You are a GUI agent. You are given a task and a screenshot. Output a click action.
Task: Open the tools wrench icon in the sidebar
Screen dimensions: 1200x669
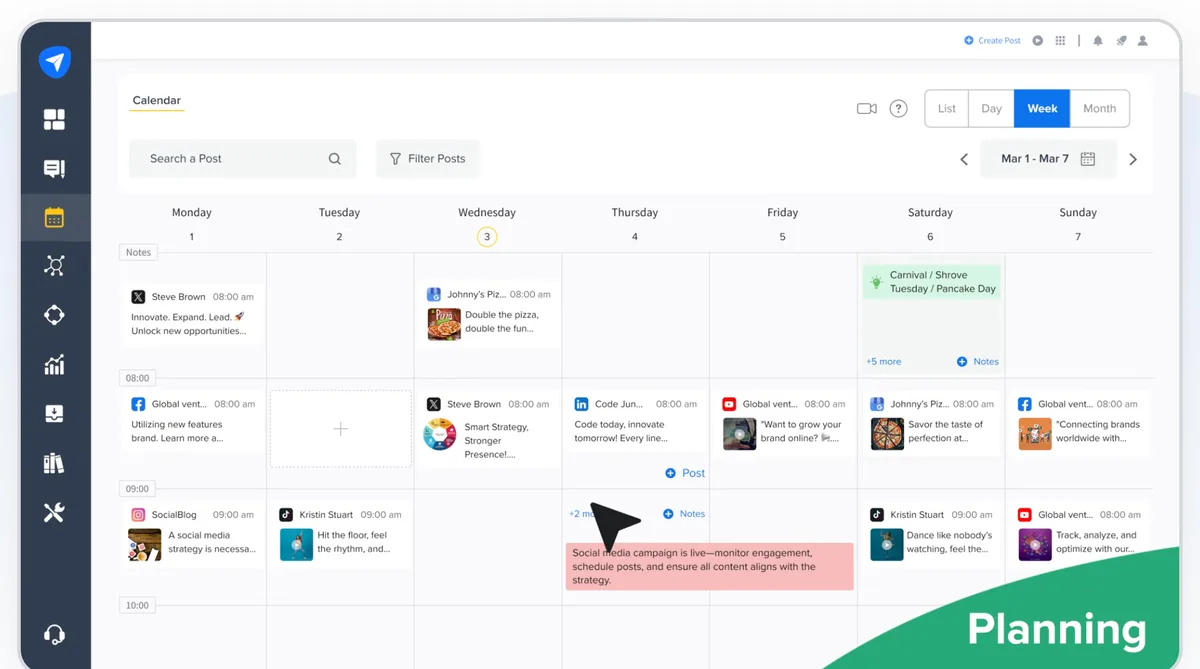(x=55, y=513)
